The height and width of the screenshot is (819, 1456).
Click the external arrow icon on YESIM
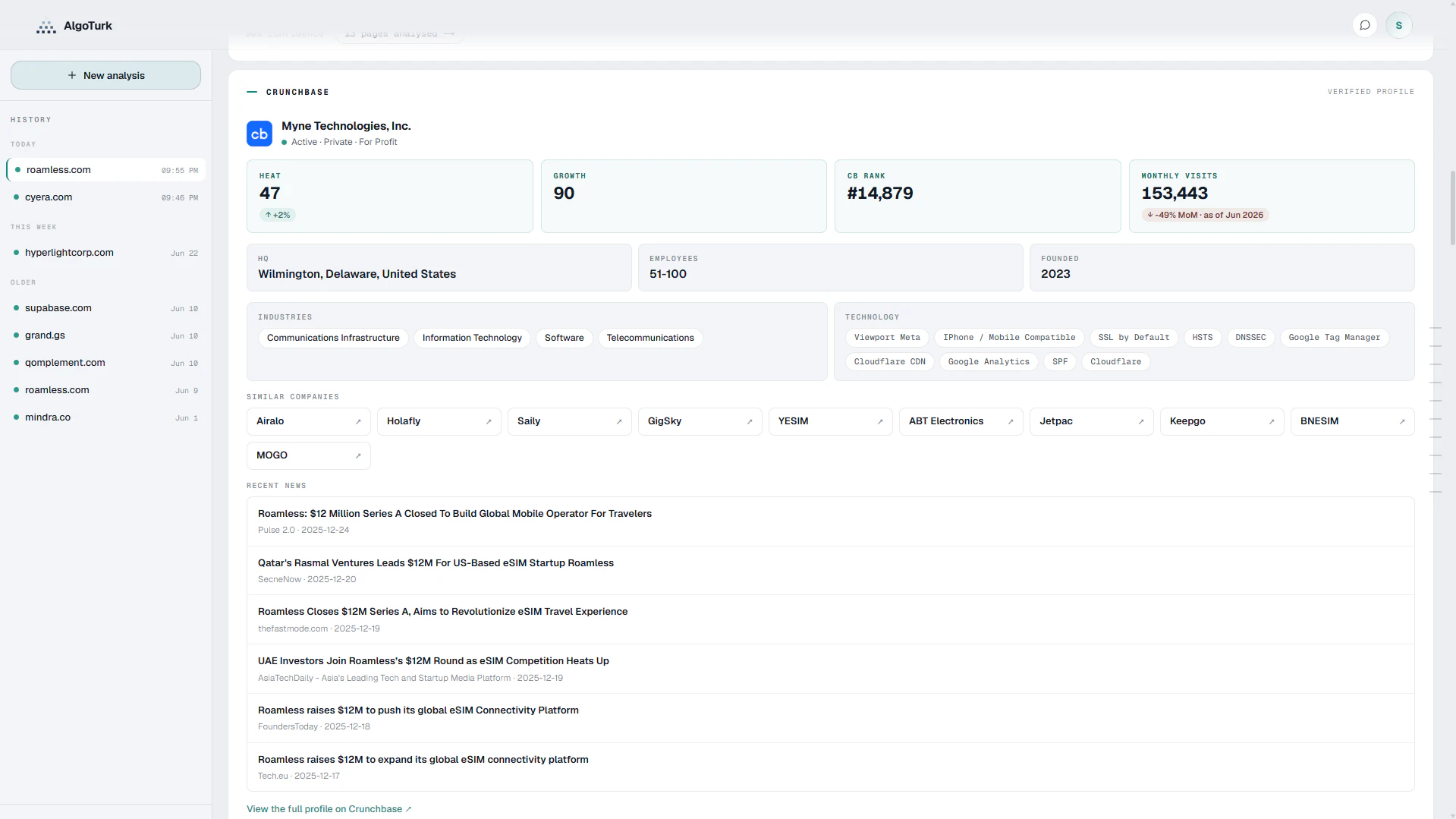(x=880, y=421)
